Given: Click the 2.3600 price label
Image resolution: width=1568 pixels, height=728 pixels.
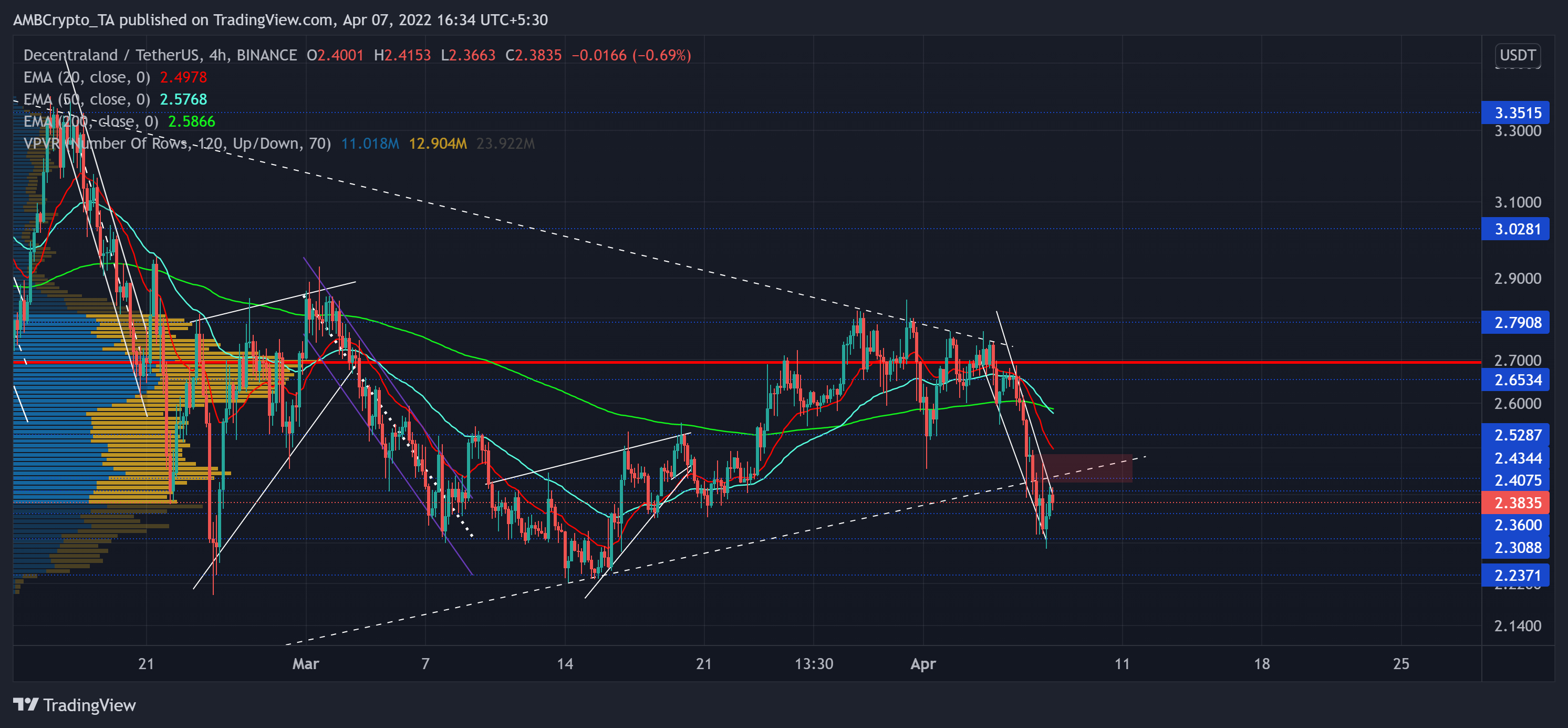Looking at the screenshot, I should click(x=1515, y=525).
